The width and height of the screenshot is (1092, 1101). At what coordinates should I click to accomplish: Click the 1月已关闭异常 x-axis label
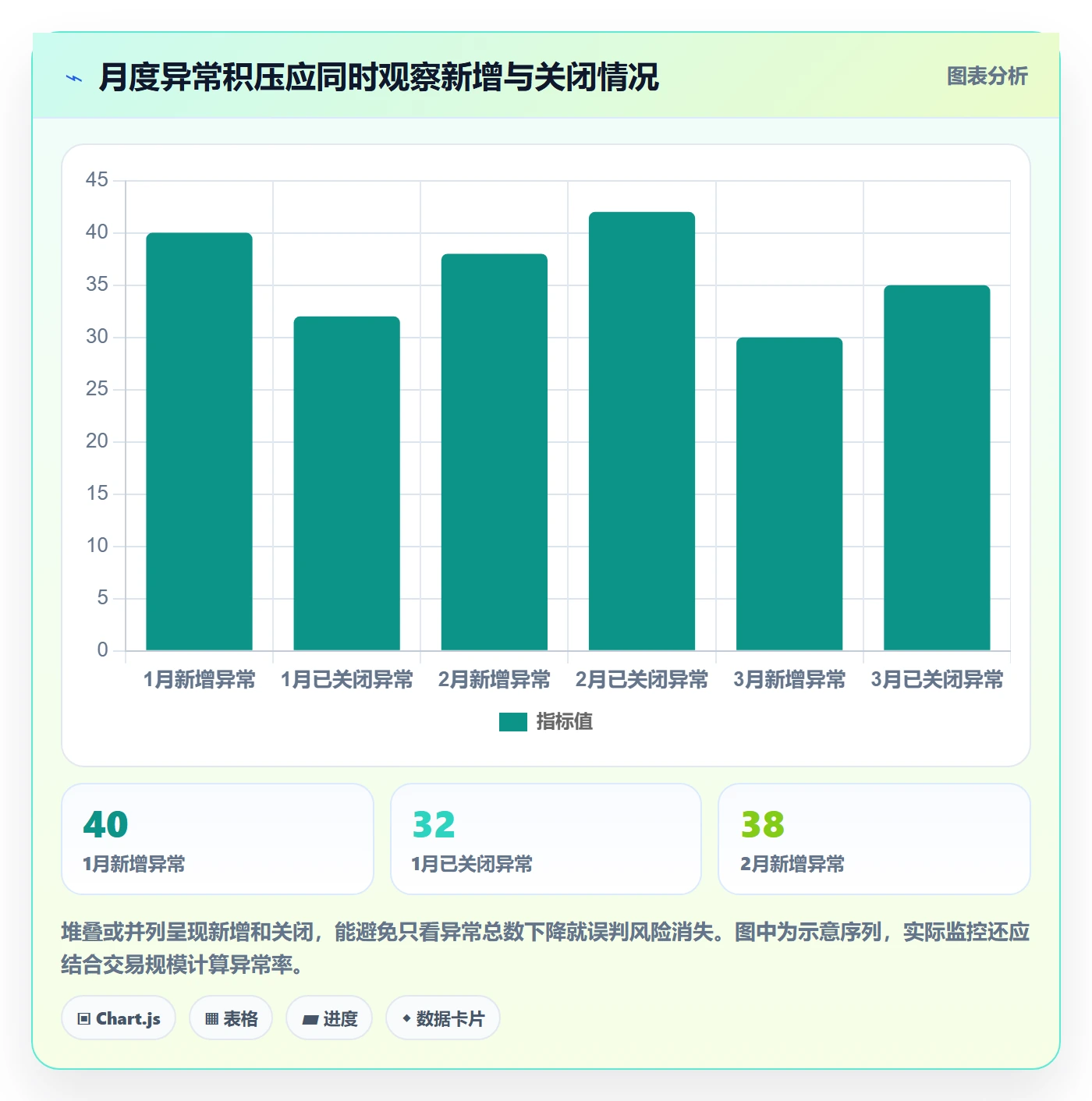[347, 680]
